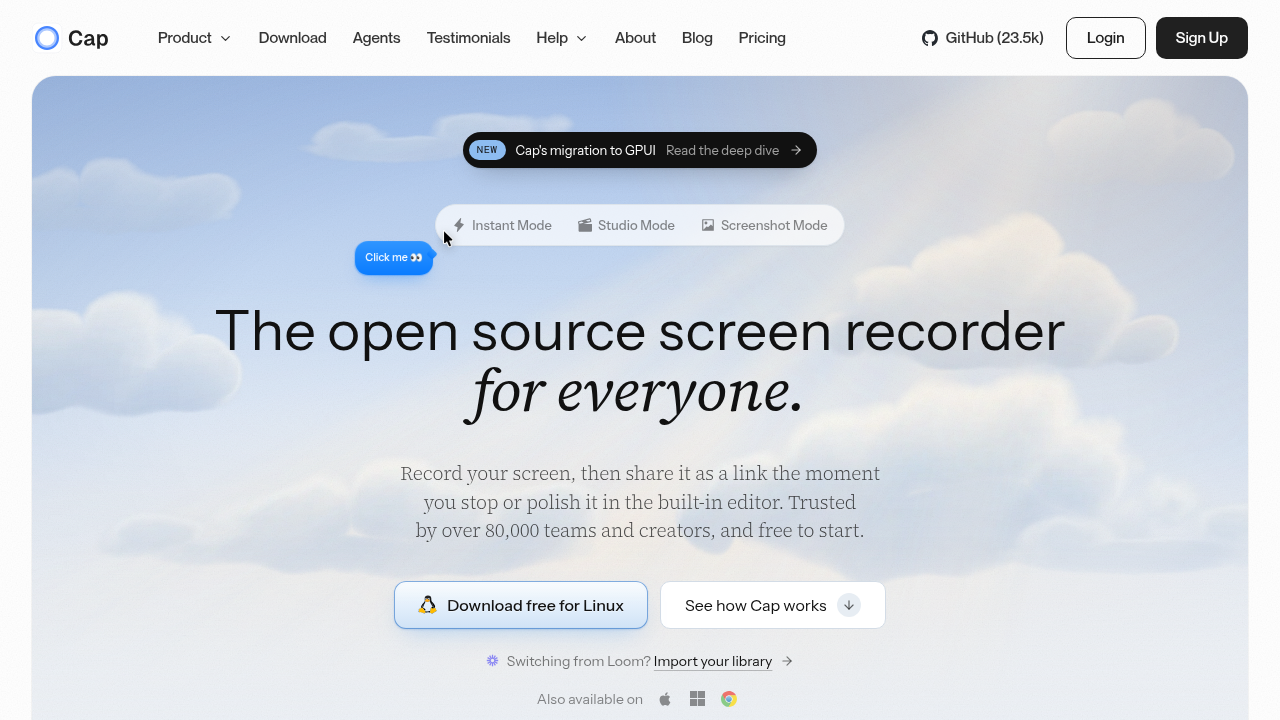This screenshot has width=1280, height=720.
Task: Click the Apple platform icon
Action: 665,699
